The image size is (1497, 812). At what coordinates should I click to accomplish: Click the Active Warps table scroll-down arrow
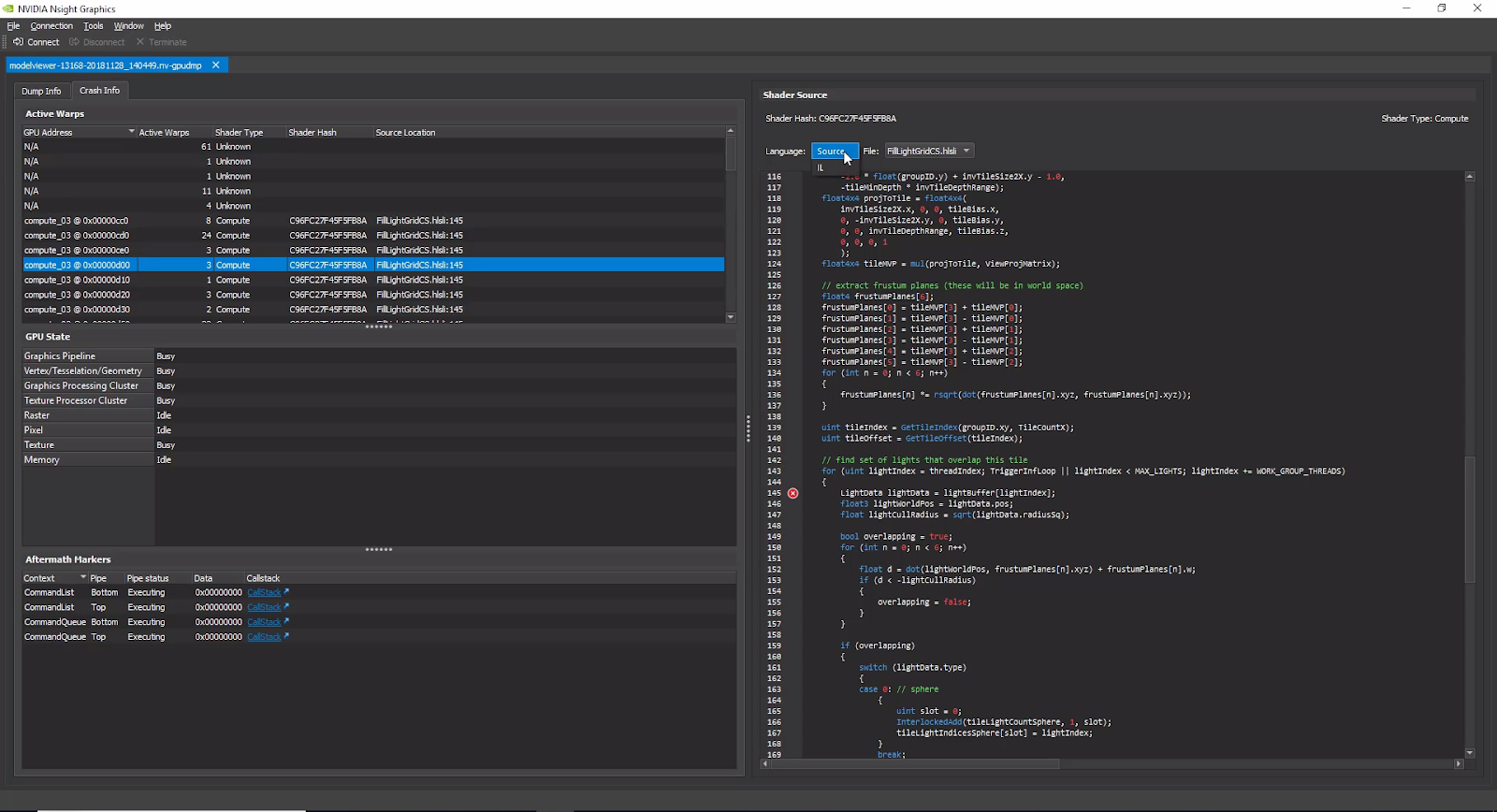(x=731, y=317)
